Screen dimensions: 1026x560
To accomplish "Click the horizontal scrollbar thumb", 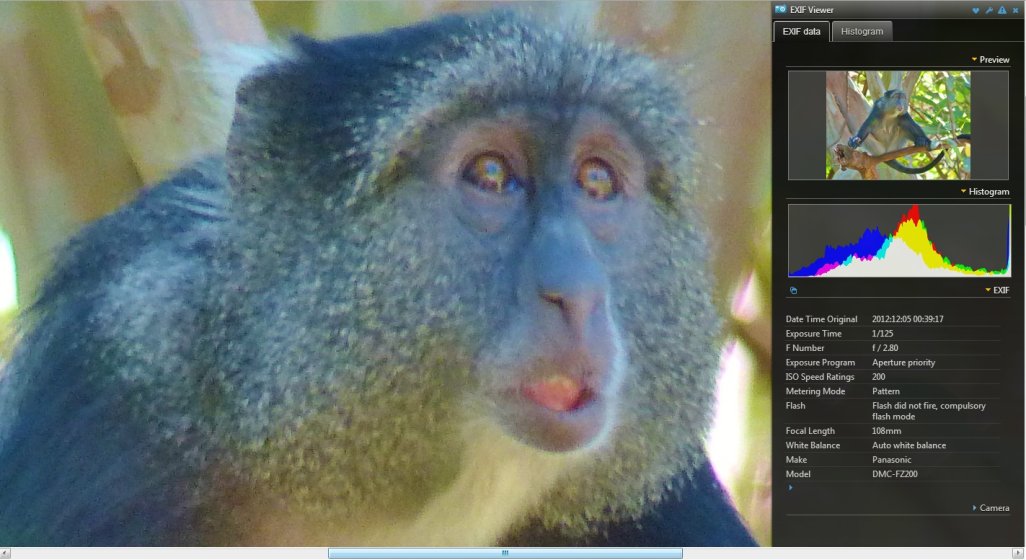I will [505, 553].
